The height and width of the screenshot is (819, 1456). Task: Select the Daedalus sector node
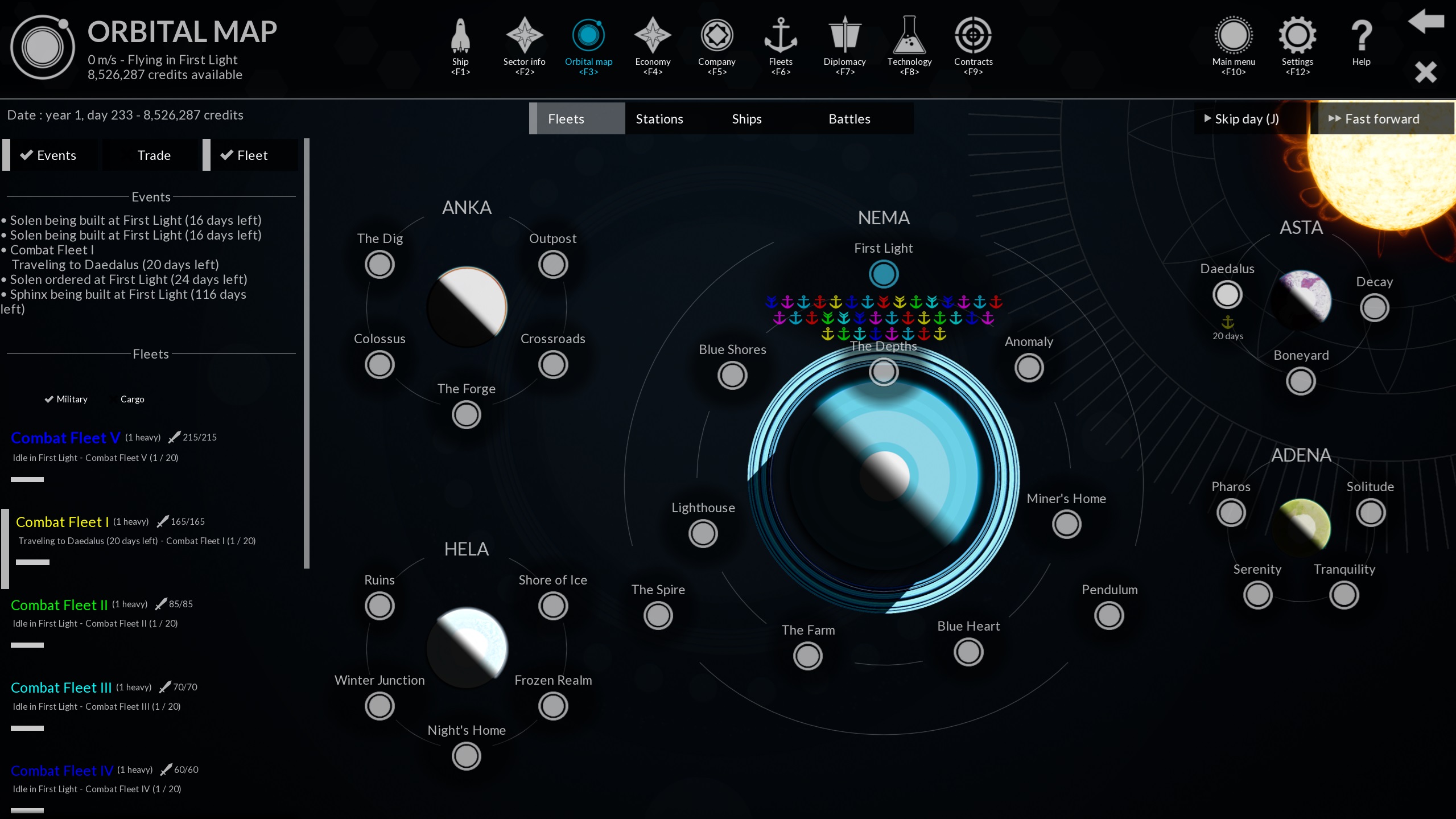[1227, 295]
